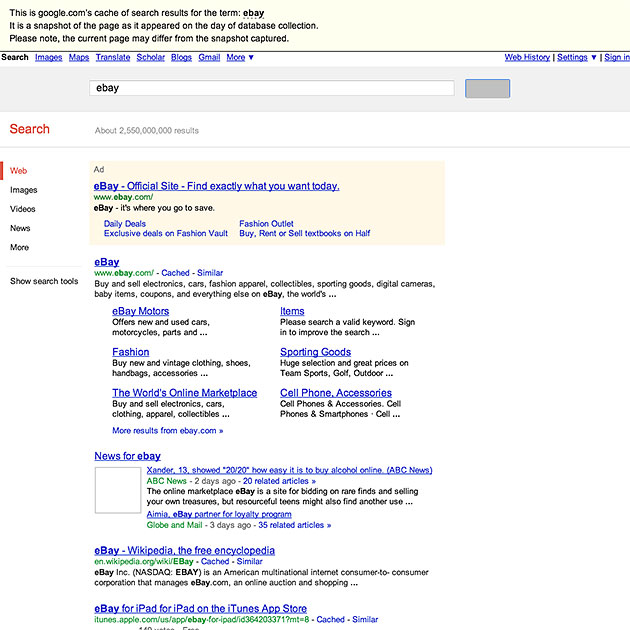Viewport: 630px width, 630px height.
Task: Open Translate in the top navigation bar
Action: pyautogui.click(x=113, y=57)
